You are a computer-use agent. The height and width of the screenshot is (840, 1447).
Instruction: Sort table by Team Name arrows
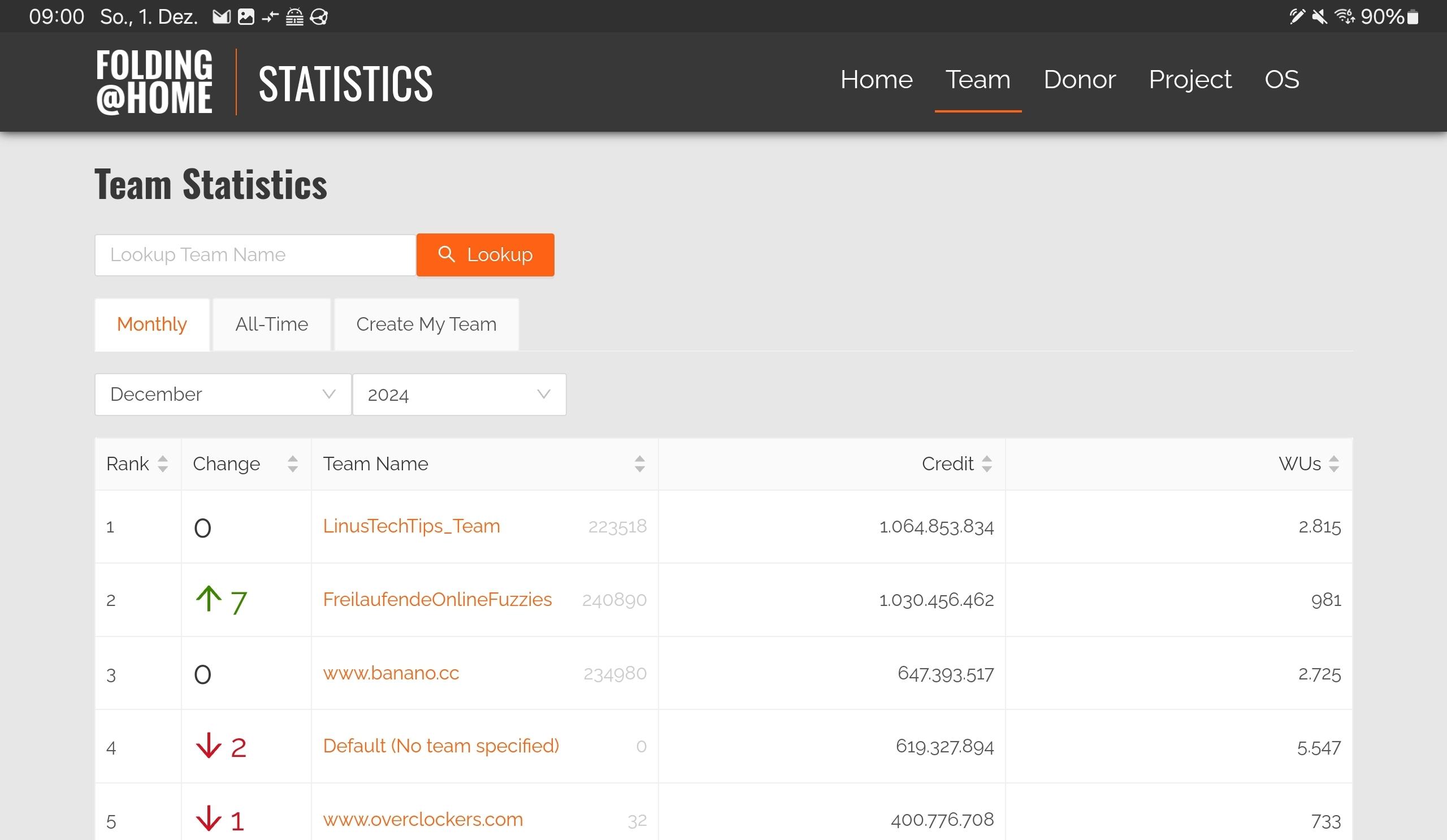[x=639, y=464]
